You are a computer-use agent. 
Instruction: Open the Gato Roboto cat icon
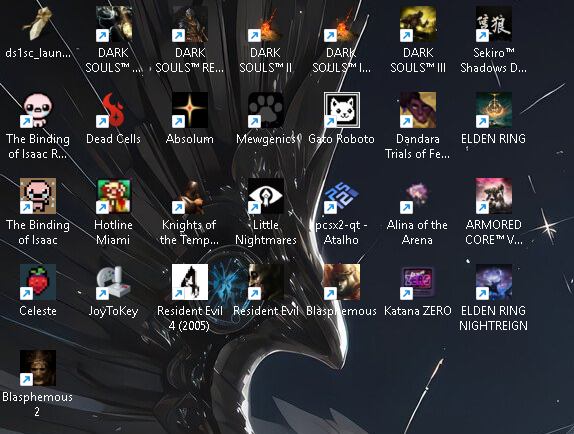click(342, 110)
